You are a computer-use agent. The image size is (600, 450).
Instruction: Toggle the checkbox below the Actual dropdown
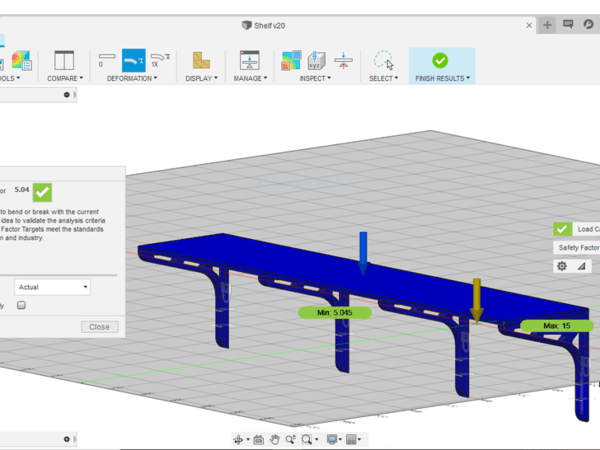(x=22, y=306)
